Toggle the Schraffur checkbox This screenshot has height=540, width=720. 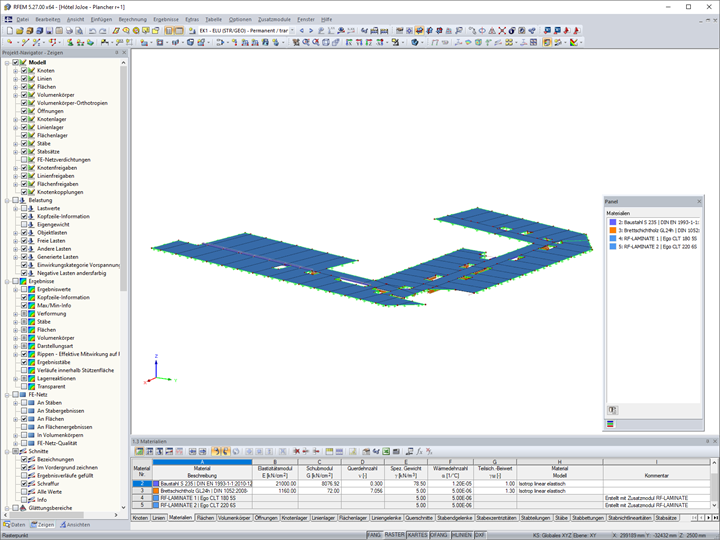(x=24, y=484)
